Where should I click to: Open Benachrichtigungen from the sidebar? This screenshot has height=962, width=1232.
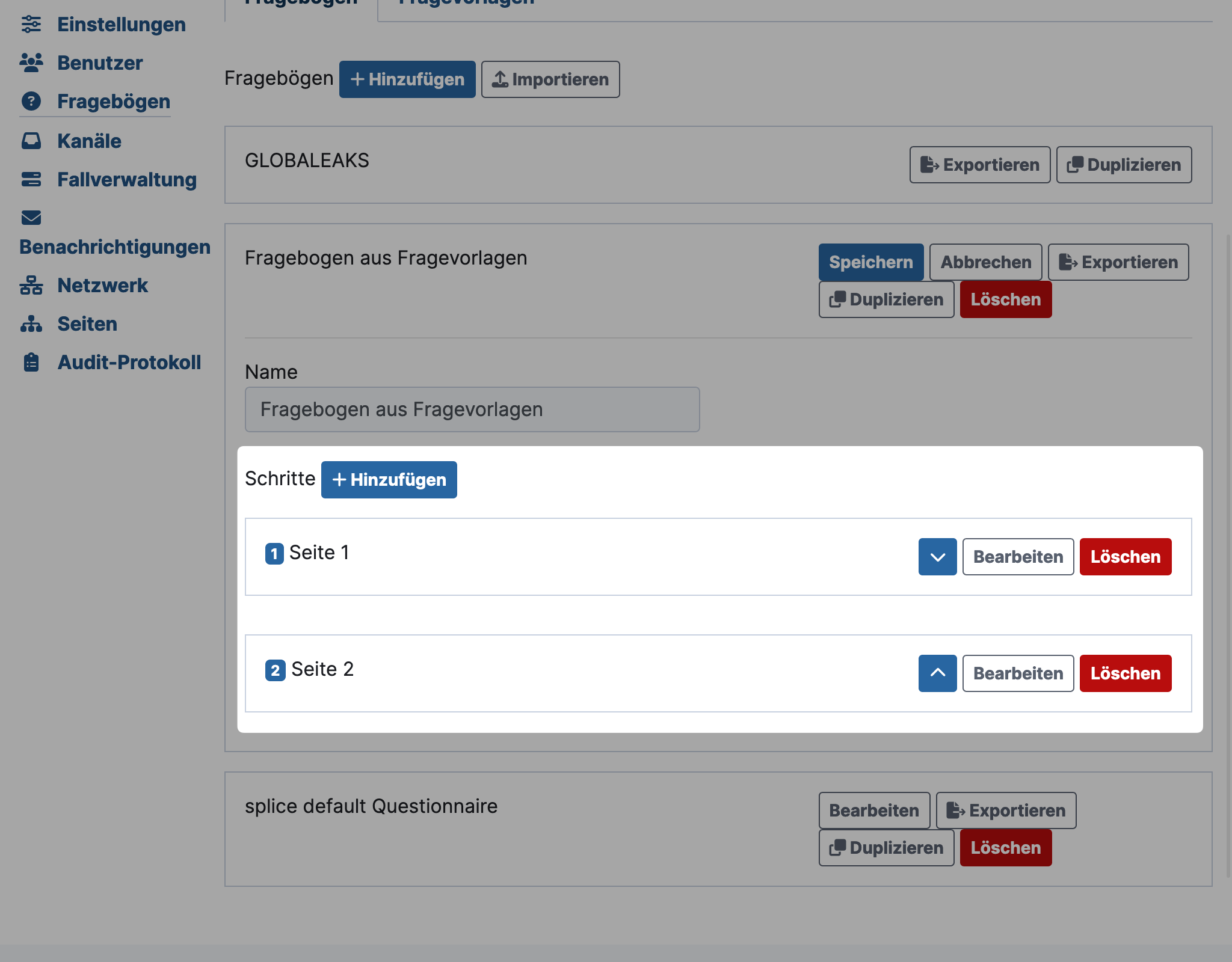point(115,247)
